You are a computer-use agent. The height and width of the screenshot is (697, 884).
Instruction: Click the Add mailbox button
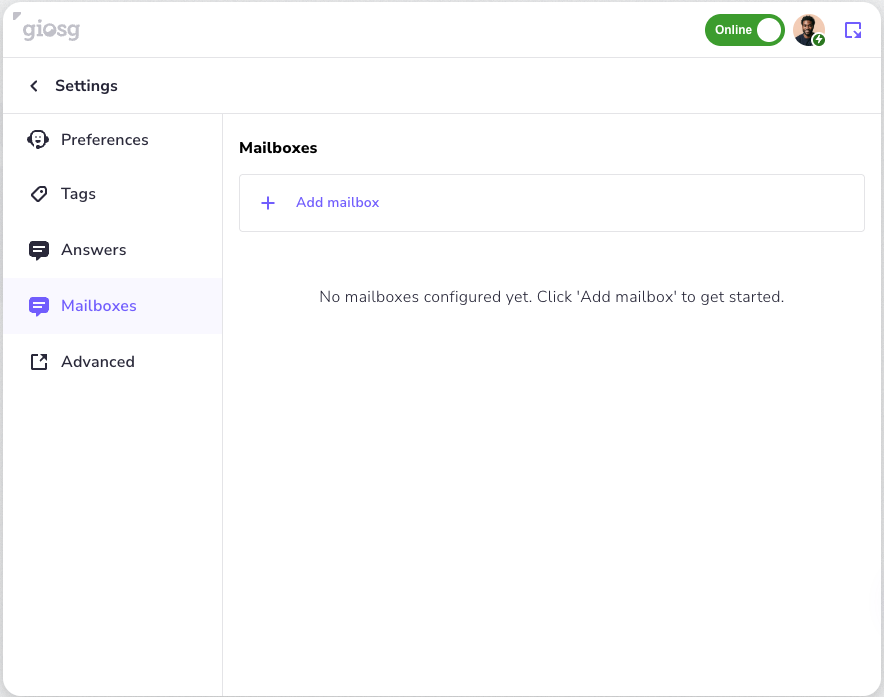(337, 202)
